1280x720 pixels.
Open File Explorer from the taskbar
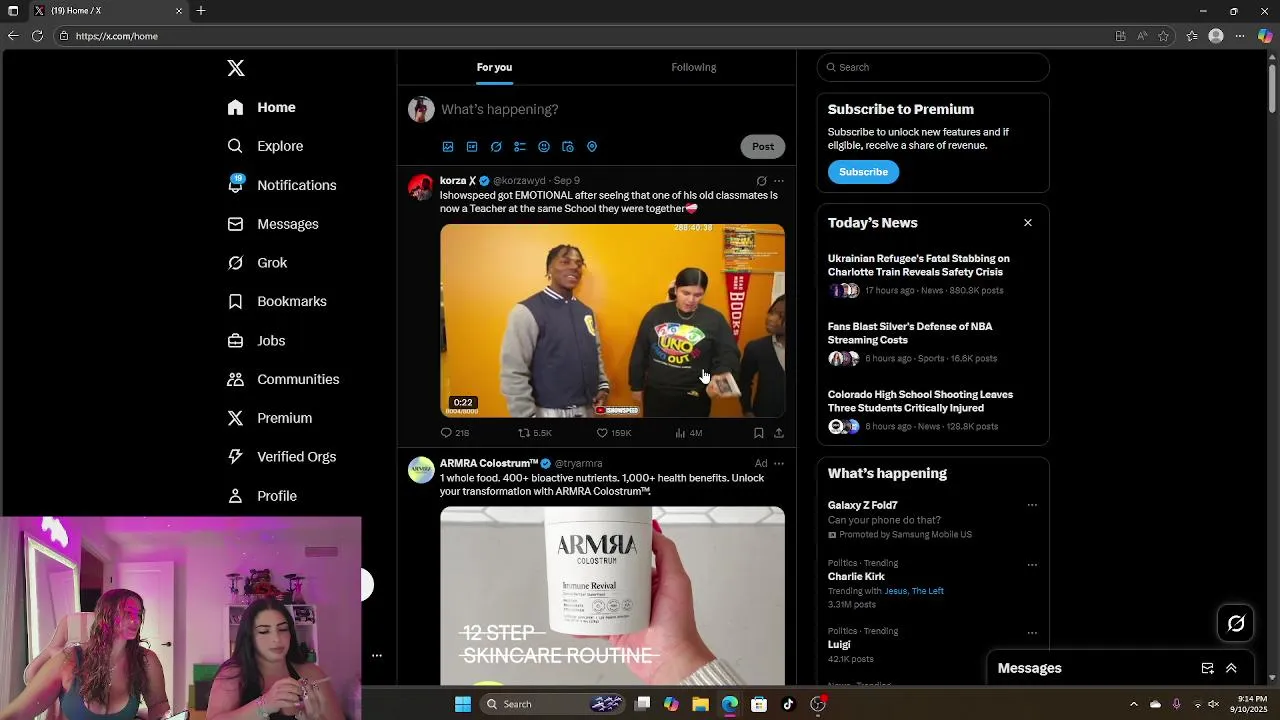coord(700,704)
